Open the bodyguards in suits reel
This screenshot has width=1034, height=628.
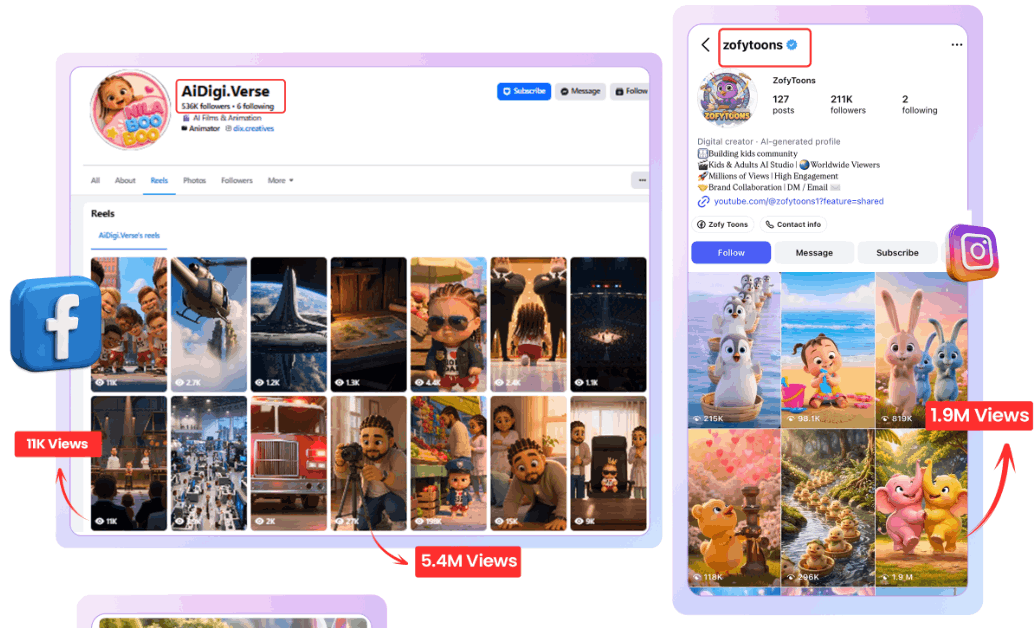[528, 325]
